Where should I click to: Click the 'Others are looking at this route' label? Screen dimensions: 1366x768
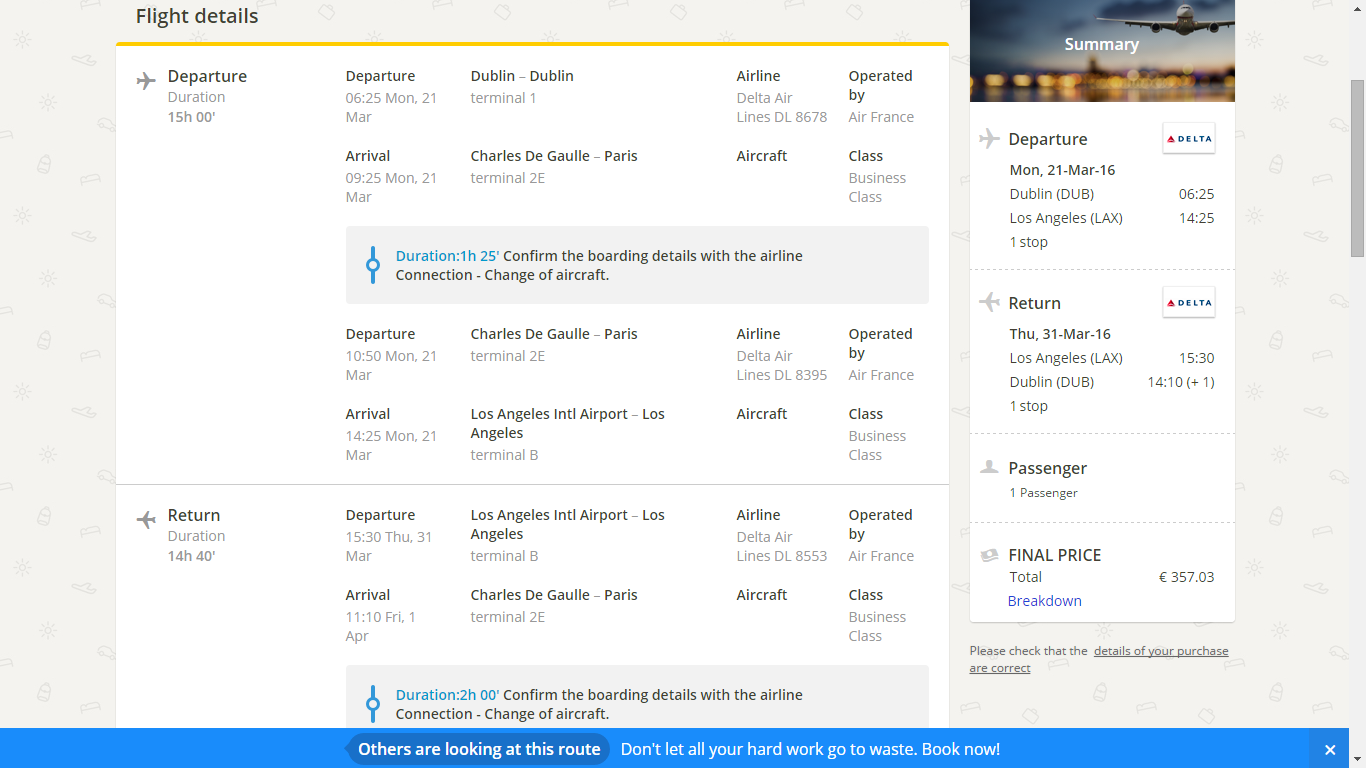tap(479, 749)
